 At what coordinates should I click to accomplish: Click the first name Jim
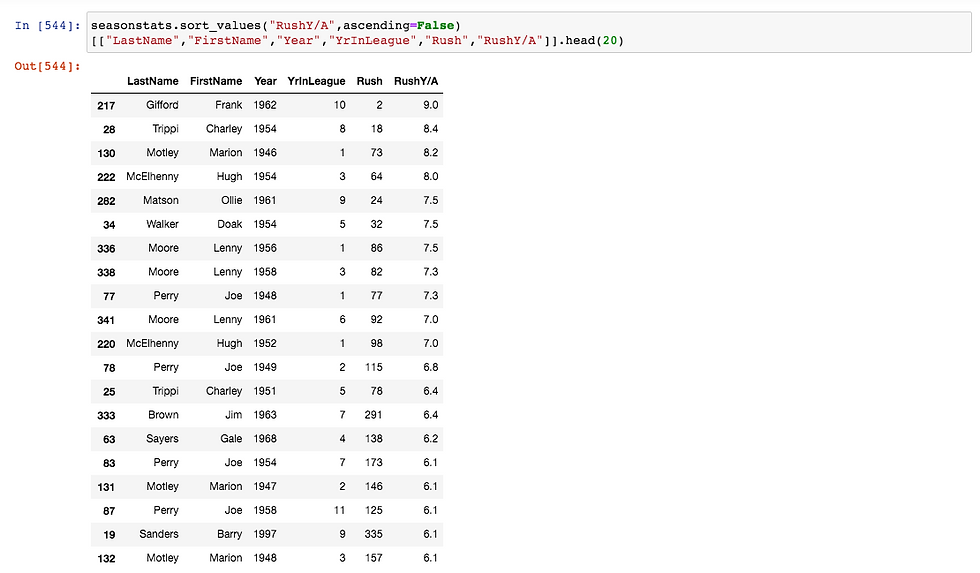[234, 415]
